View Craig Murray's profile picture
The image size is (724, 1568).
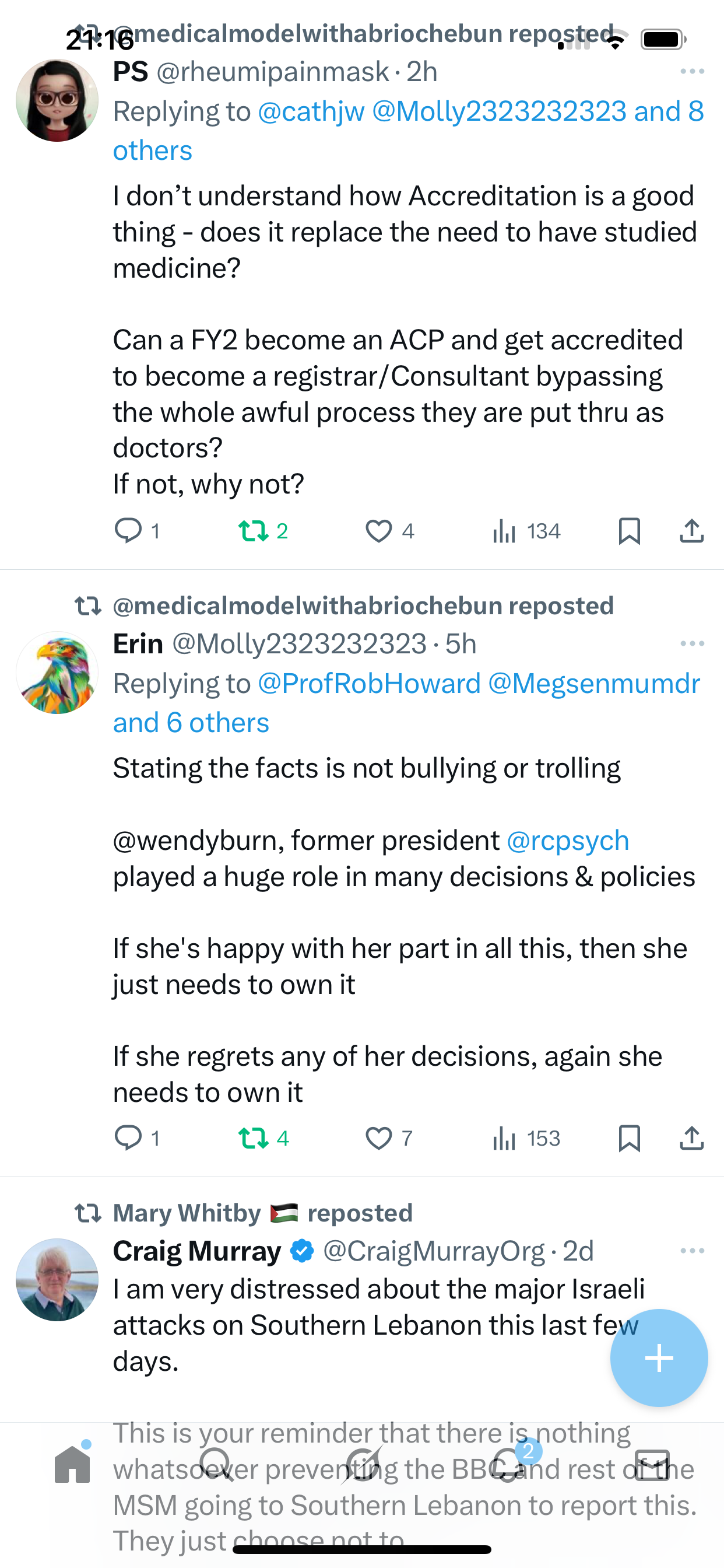pos(57,1279)
